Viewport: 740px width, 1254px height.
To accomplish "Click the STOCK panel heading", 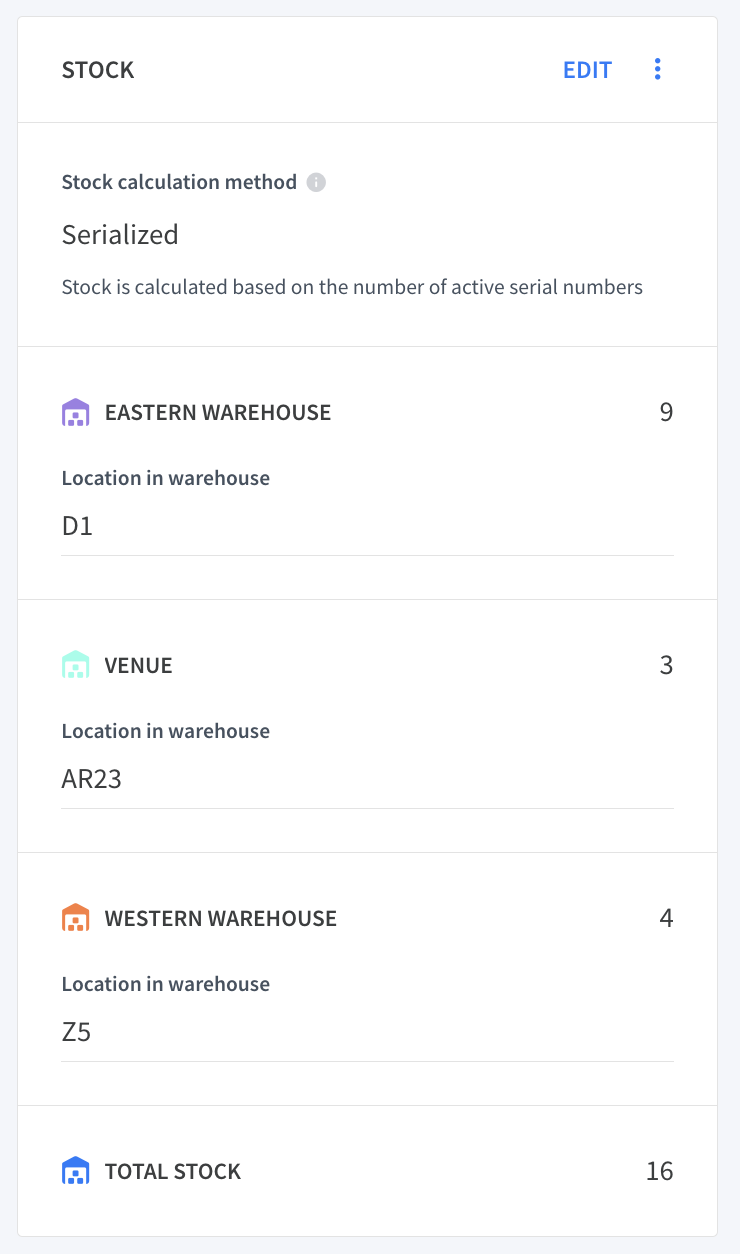I will [98, 70].
